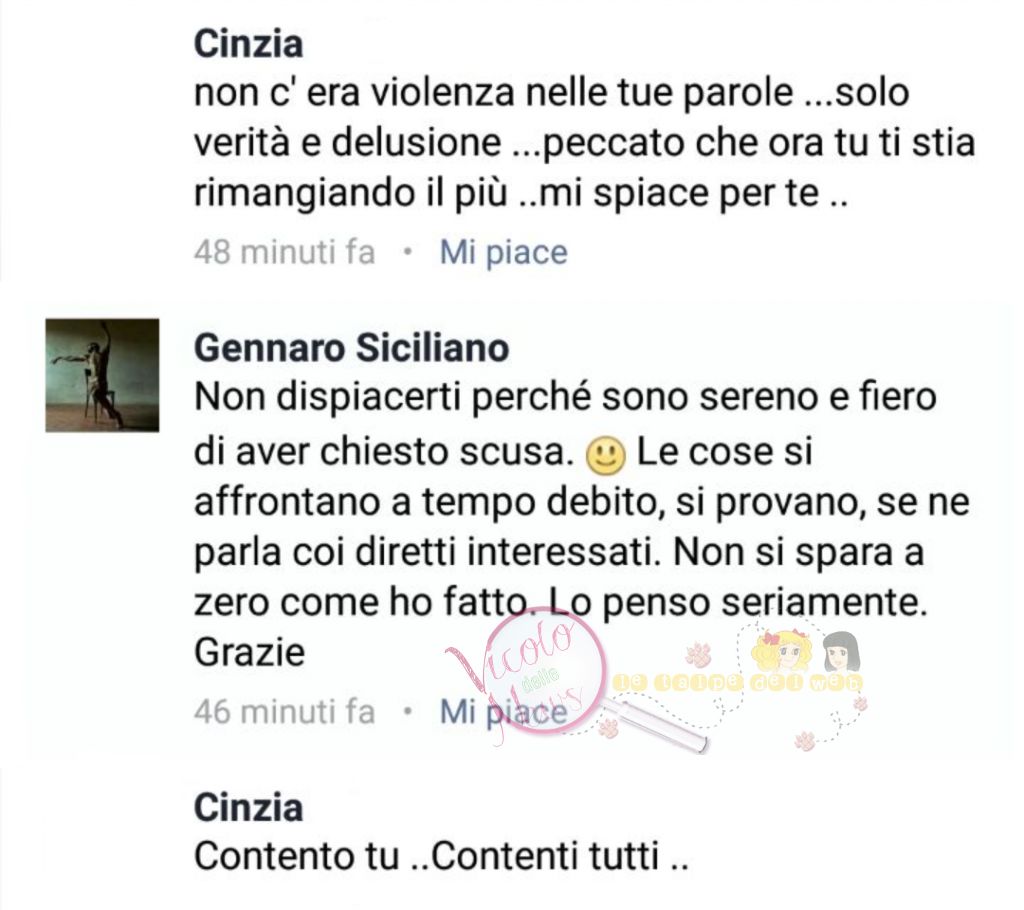The height and width of the screenshot is (910, 1024).
Task: Select the "Contento tu ..Contenti tutti" comment text
Action: (441, 856)
